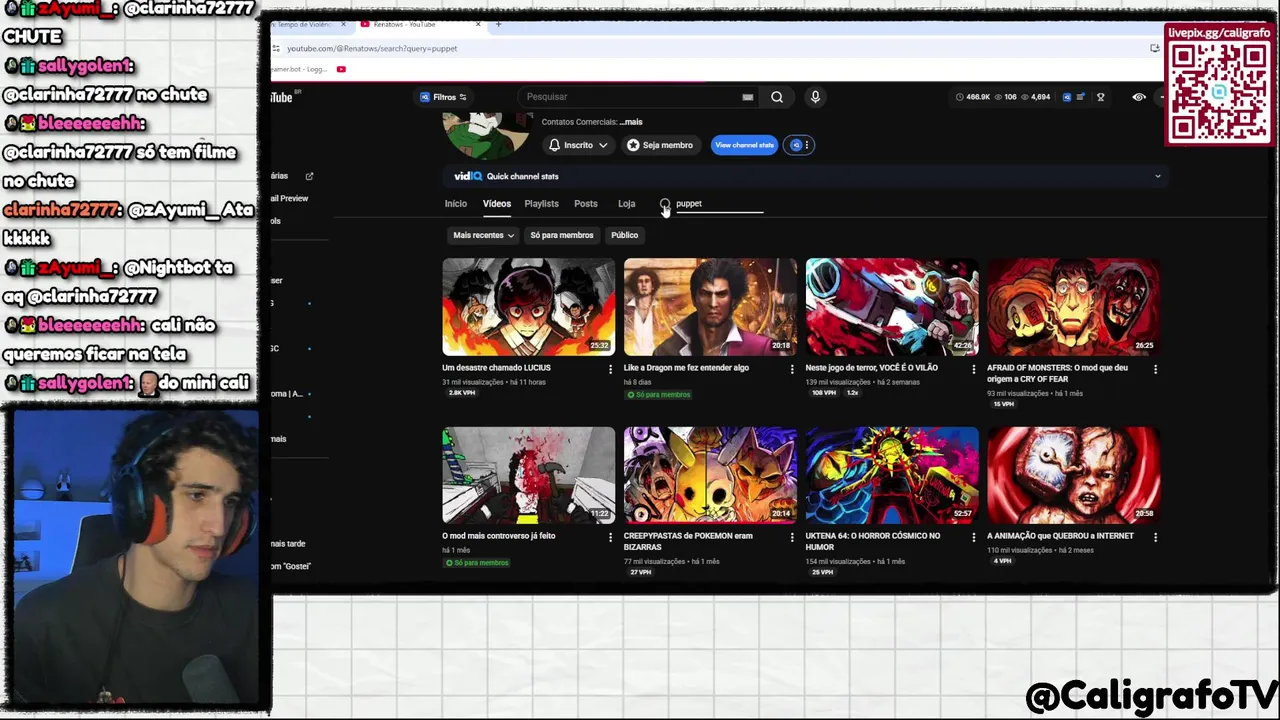Click the browser address bar URL
Image resolution: width=1280 pixels, height=720 pixels.
372,48
